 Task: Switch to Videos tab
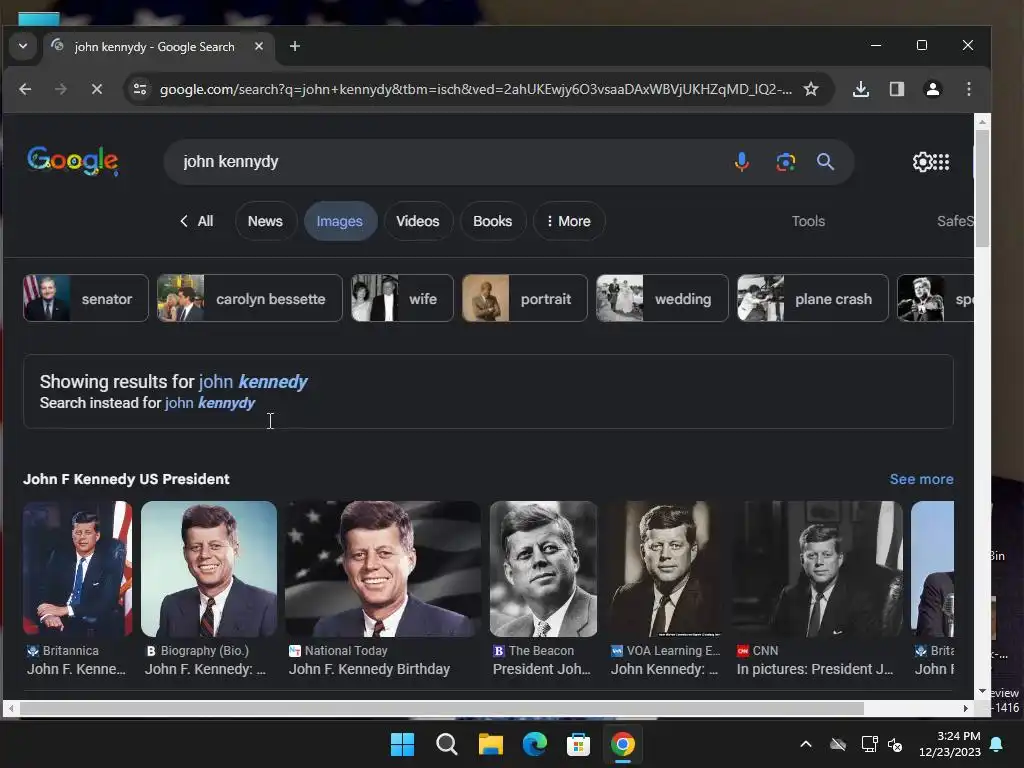pos(418,221)
